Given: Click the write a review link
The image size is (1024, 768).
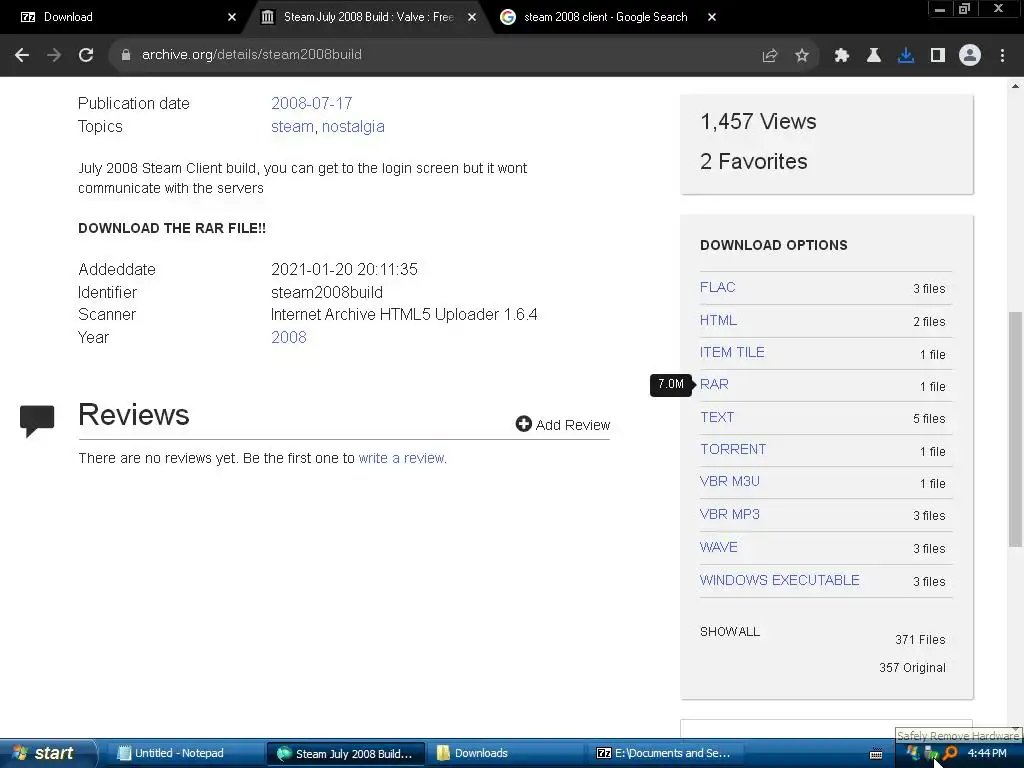Looking at the screenshot, I should click(x=401, y=458).
